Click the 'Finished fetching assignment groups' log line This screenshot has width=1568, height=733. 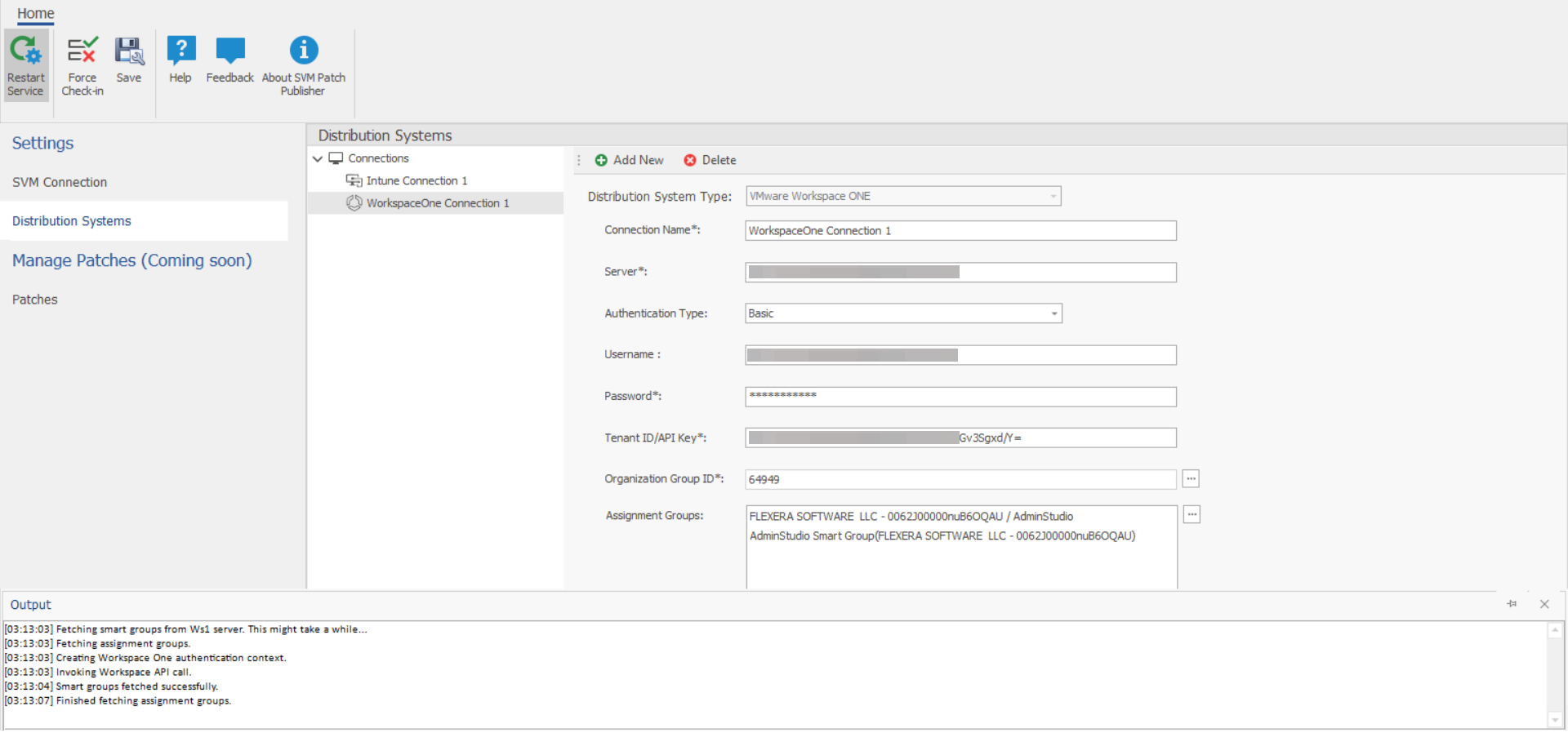(x=118, y=701)
